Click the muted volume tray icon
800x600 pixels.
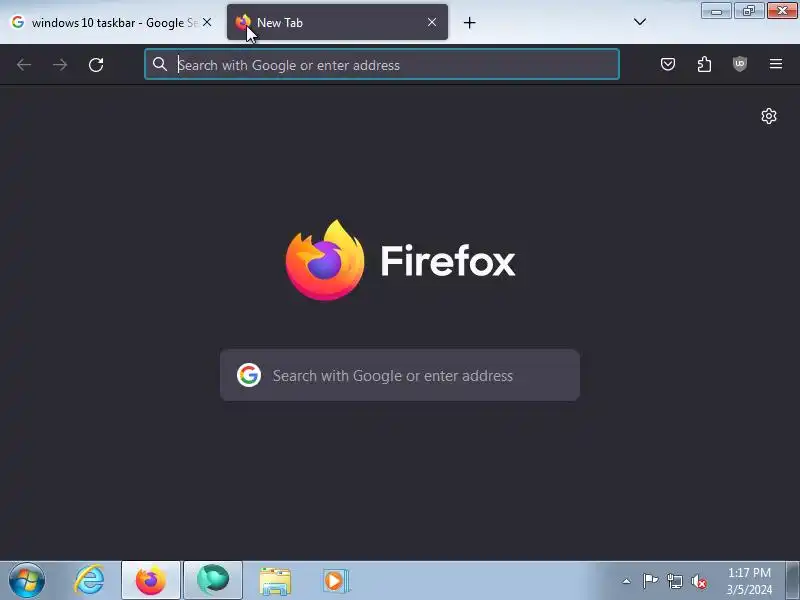(698, 581)
